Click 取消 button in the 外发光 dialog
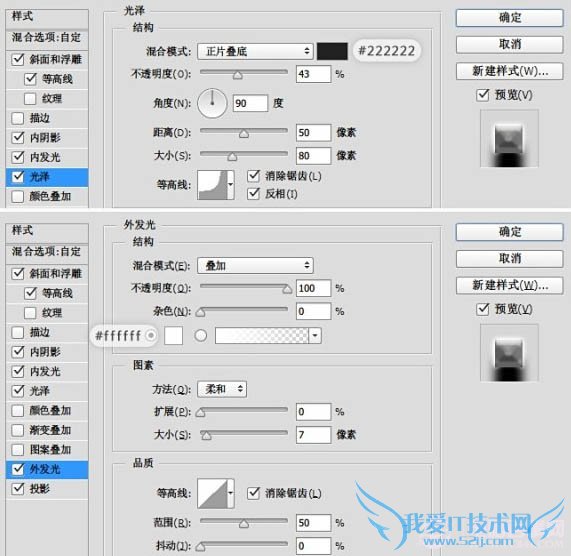This screenshot has height=556, width=571. pos(509,259)
